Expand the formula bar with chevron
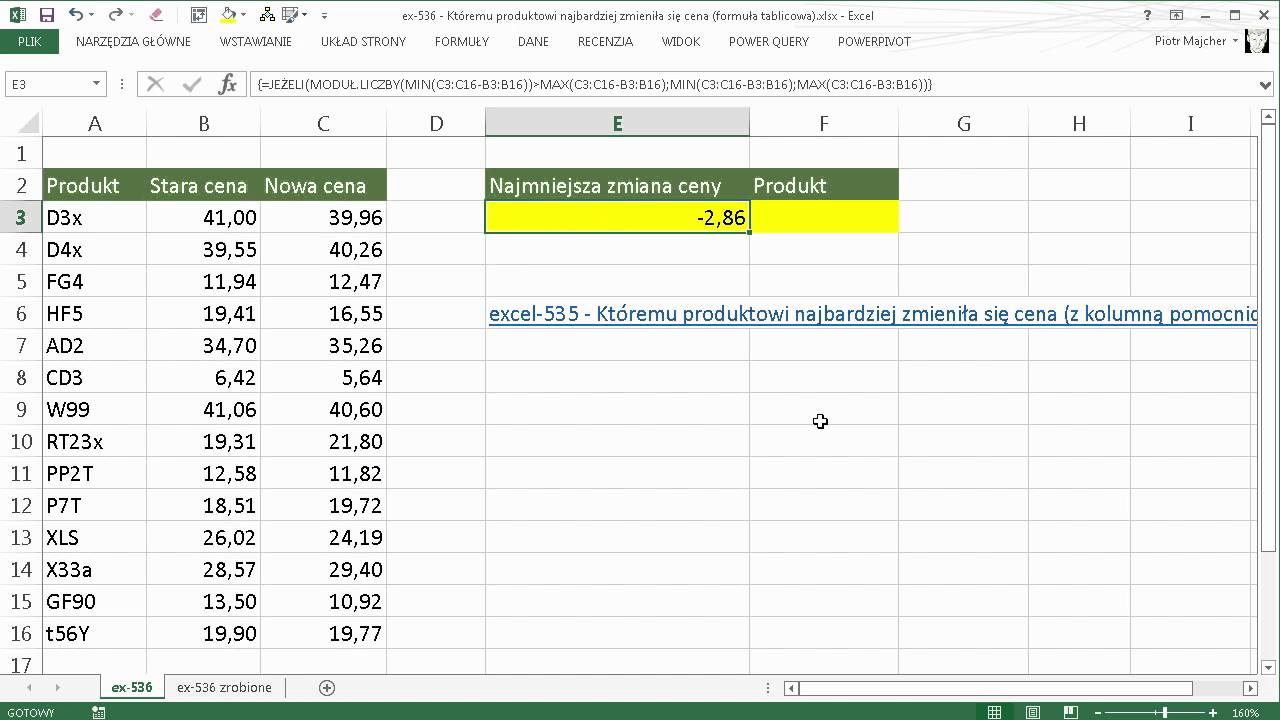 [x=1266, y=85]
